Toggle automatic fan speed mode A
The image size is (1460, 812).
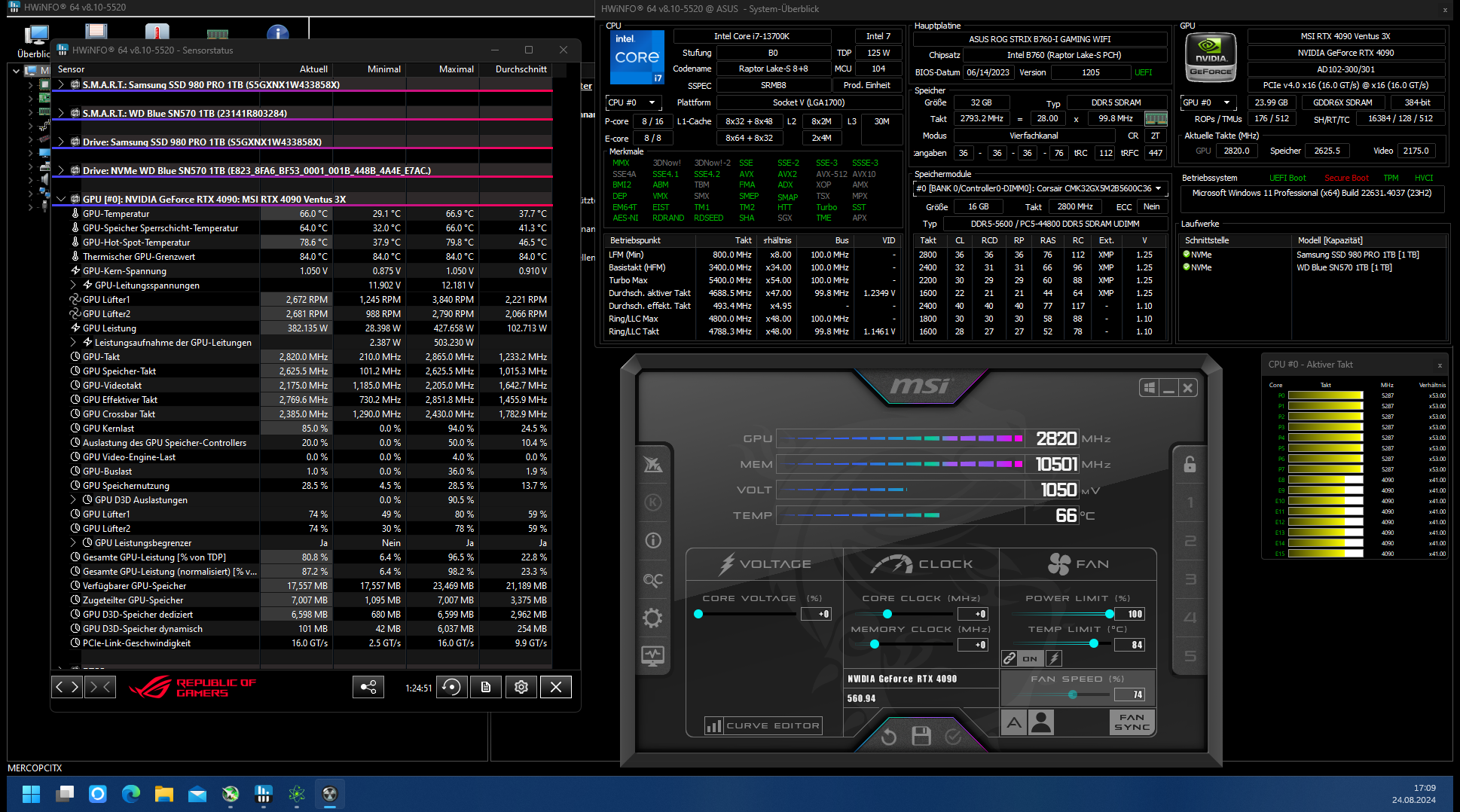1015,723
